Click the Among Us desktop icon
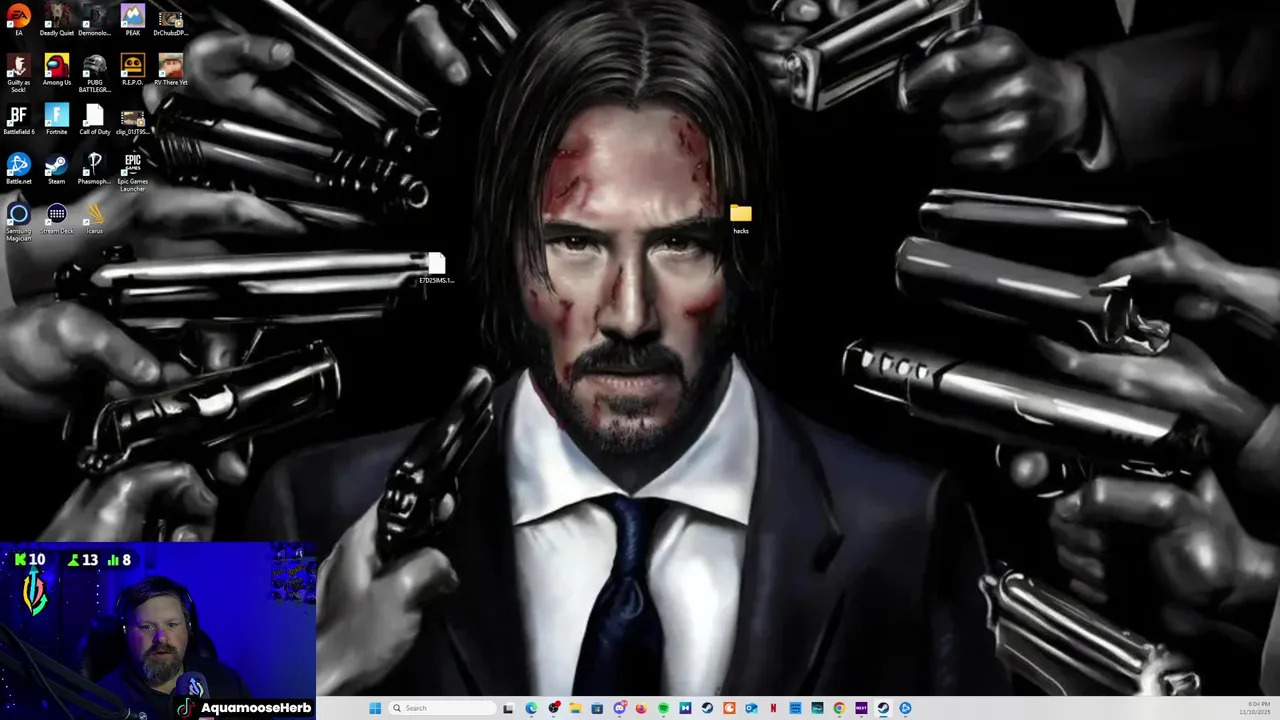Image resolution: width=1280 pixels, height=720 pixels. [57, 70]
